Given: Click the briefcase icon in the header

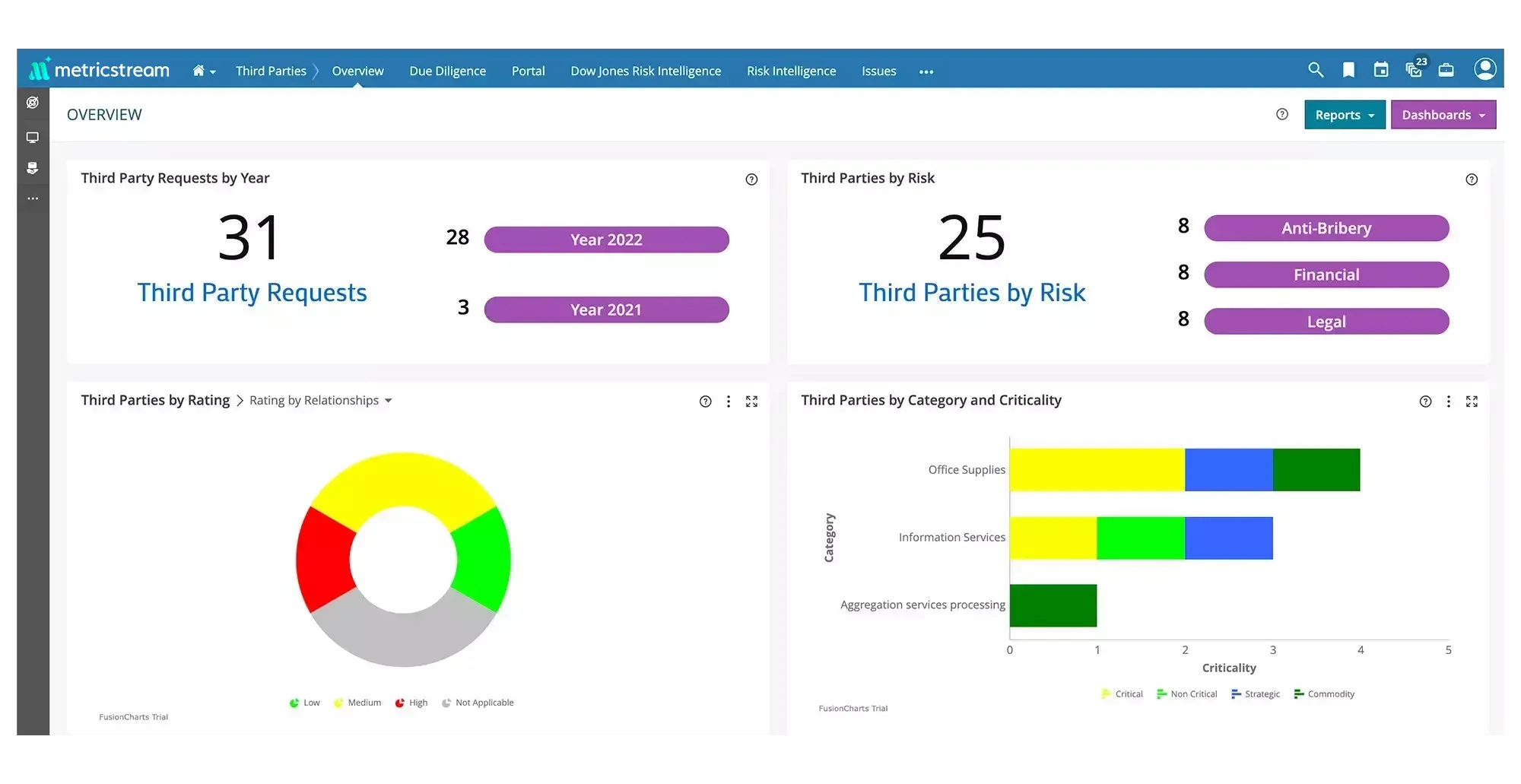Looking at the screenshot, I should [1447, 69].
